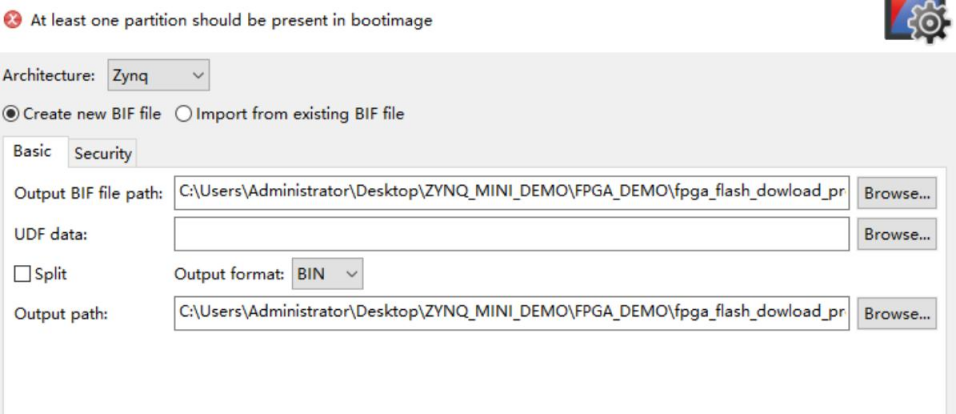Select the Create new BIF file option

12,114
